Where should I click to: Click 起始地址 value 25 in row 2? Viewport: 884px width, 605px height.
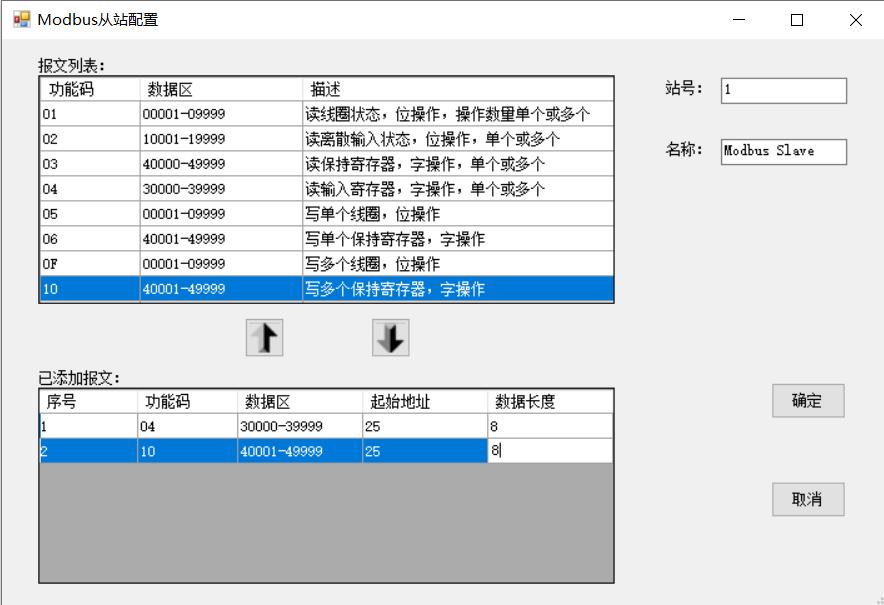pyautogui.click(x=425, y=451)
